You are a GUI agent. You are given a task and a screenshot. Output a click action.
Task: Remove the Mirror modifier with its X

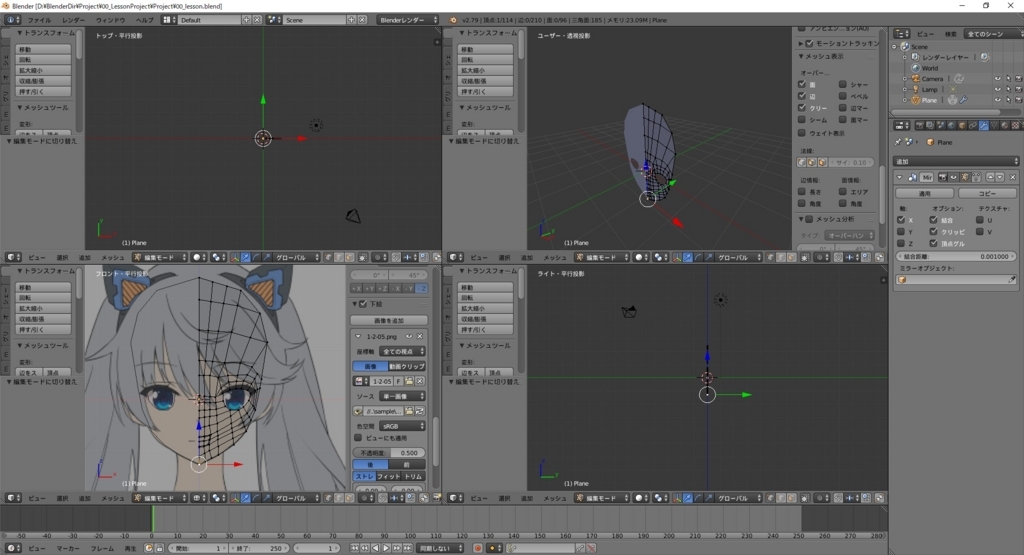tap(1012, 177)
